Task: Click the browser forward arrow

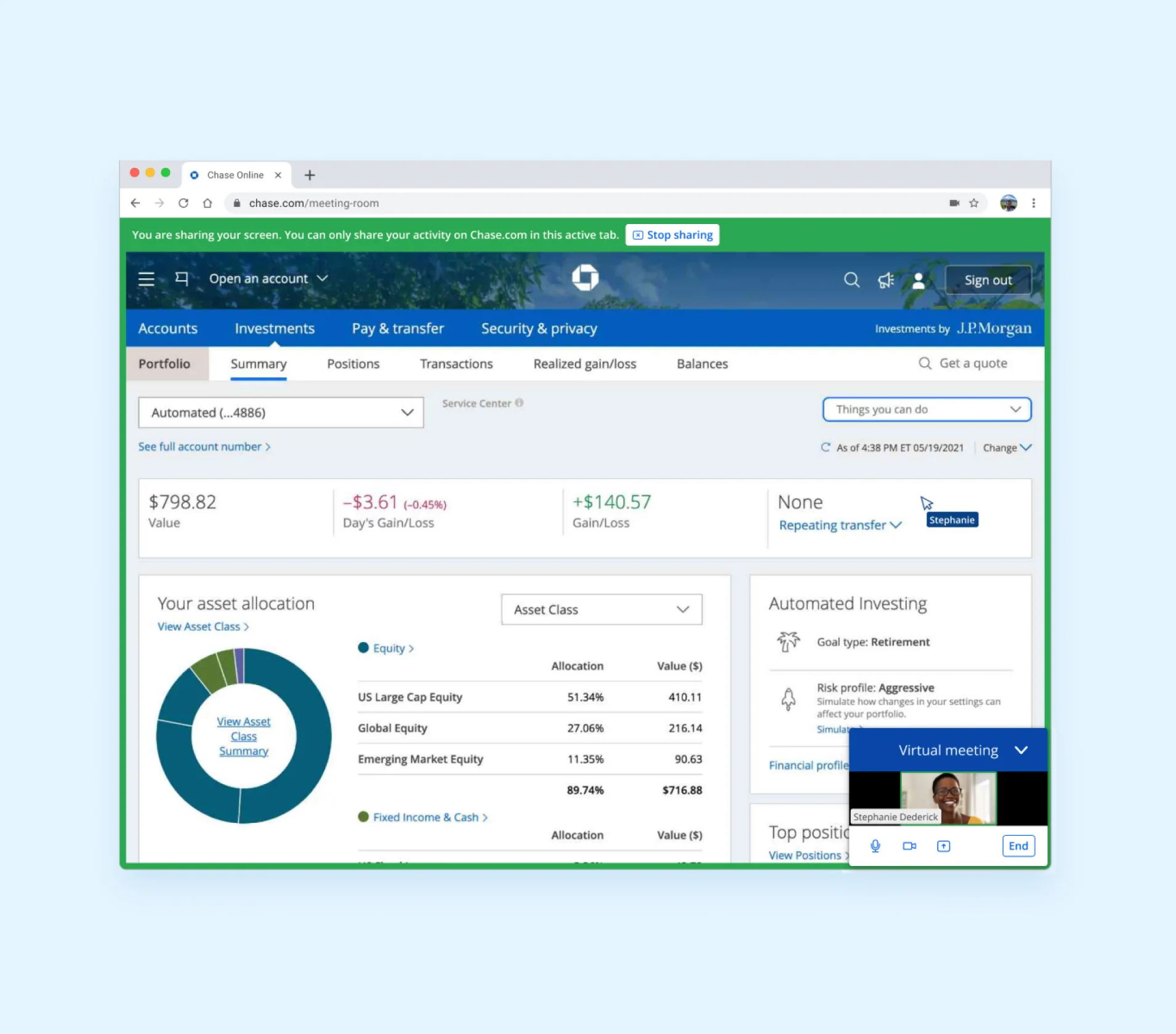Action: 159,203
